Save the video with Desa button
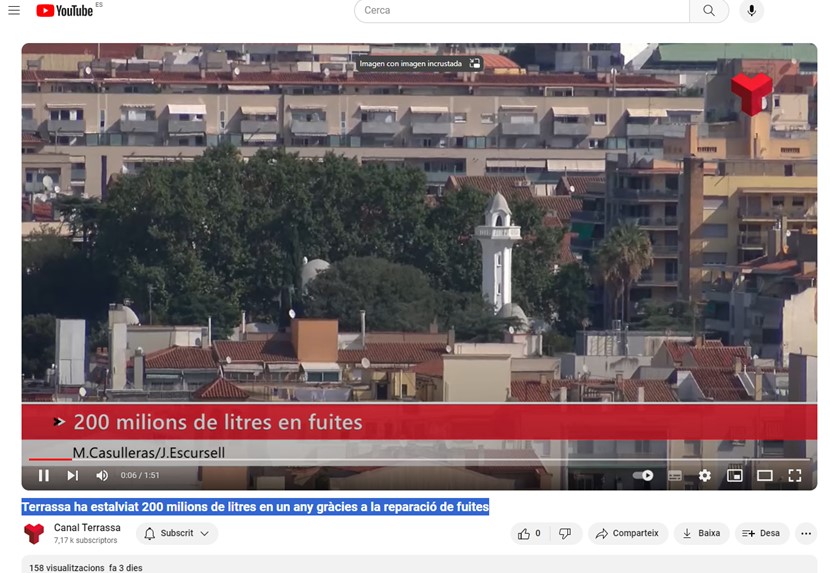The height and width of the screenshot is (573, 830). tap(762, 533)
